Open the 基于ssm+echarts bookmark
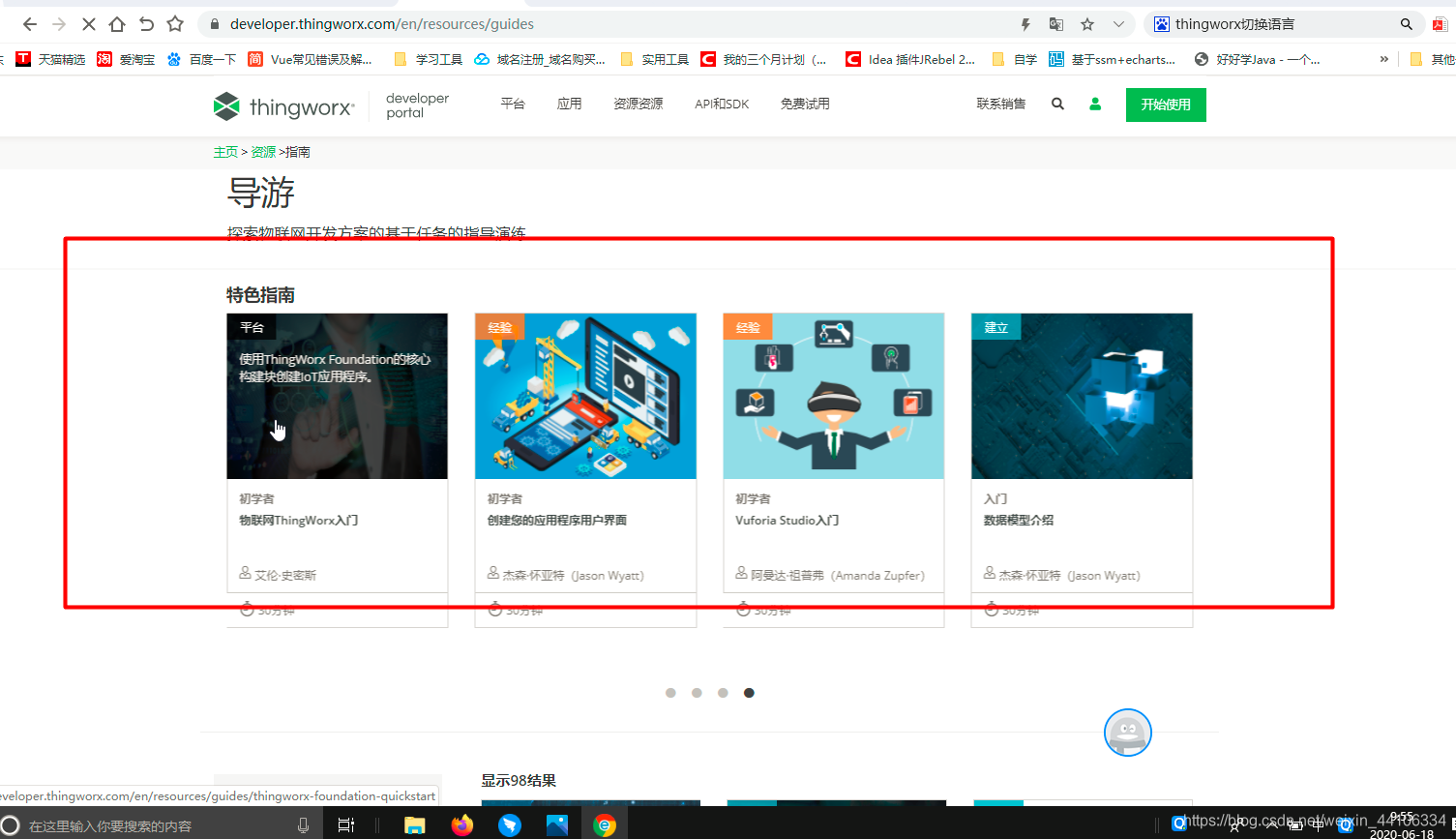 click(1113, 59)
